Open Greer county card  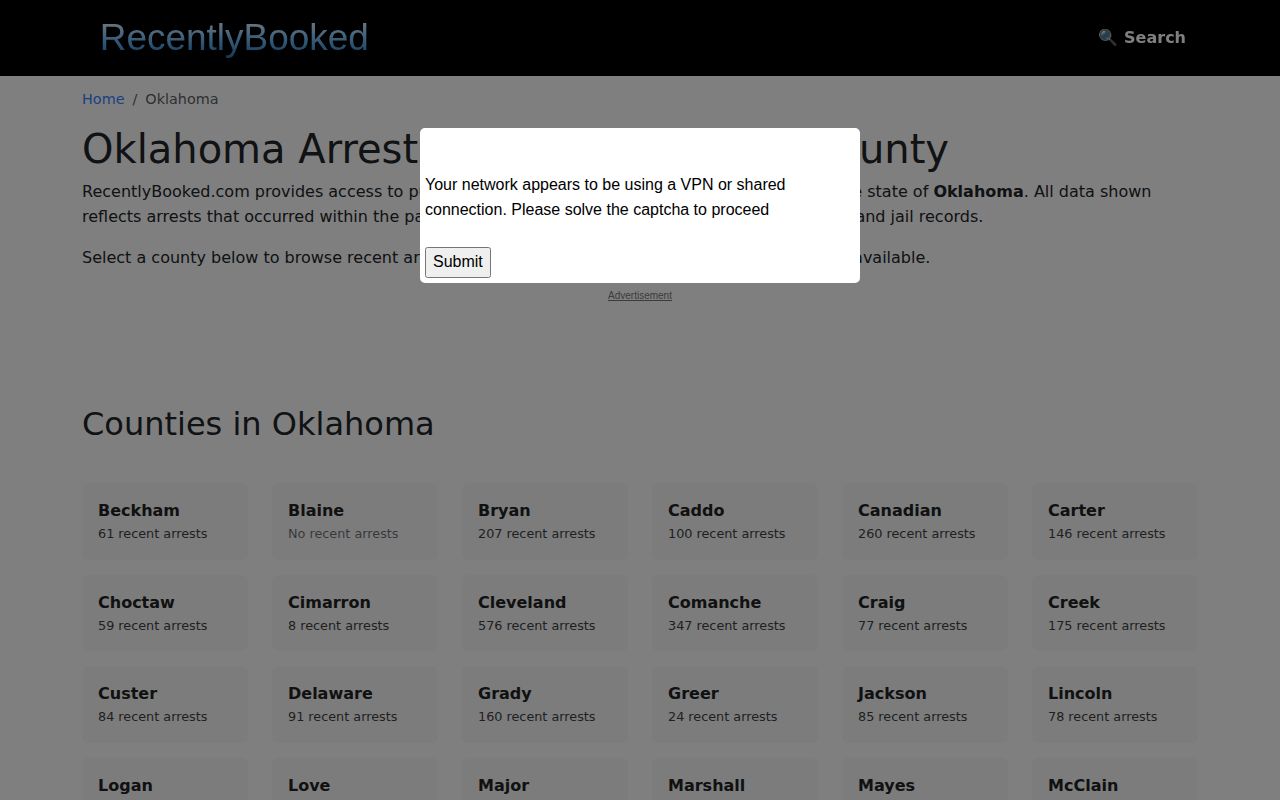[x=735, y=704]
